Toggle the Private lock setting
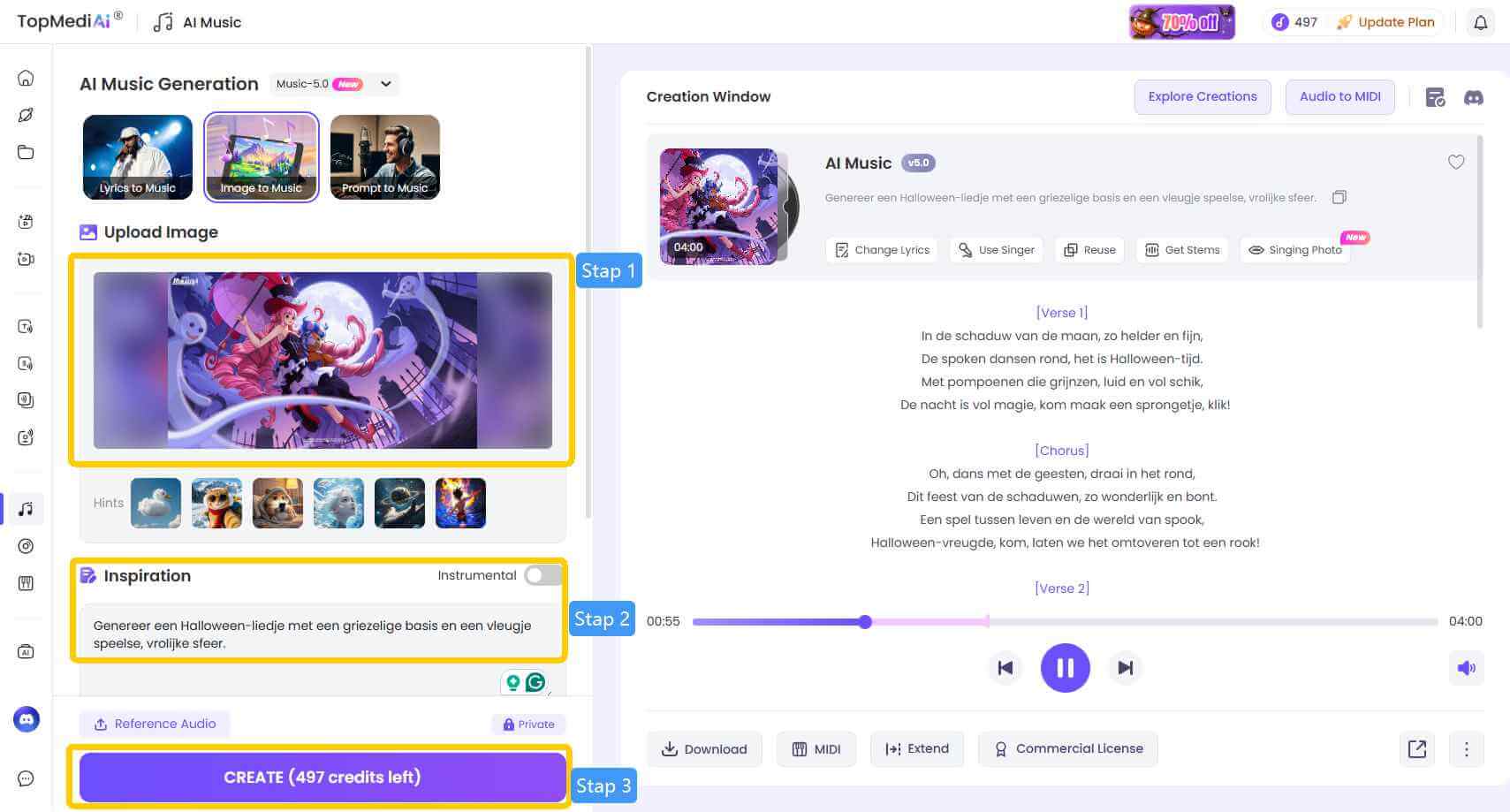 528,724
